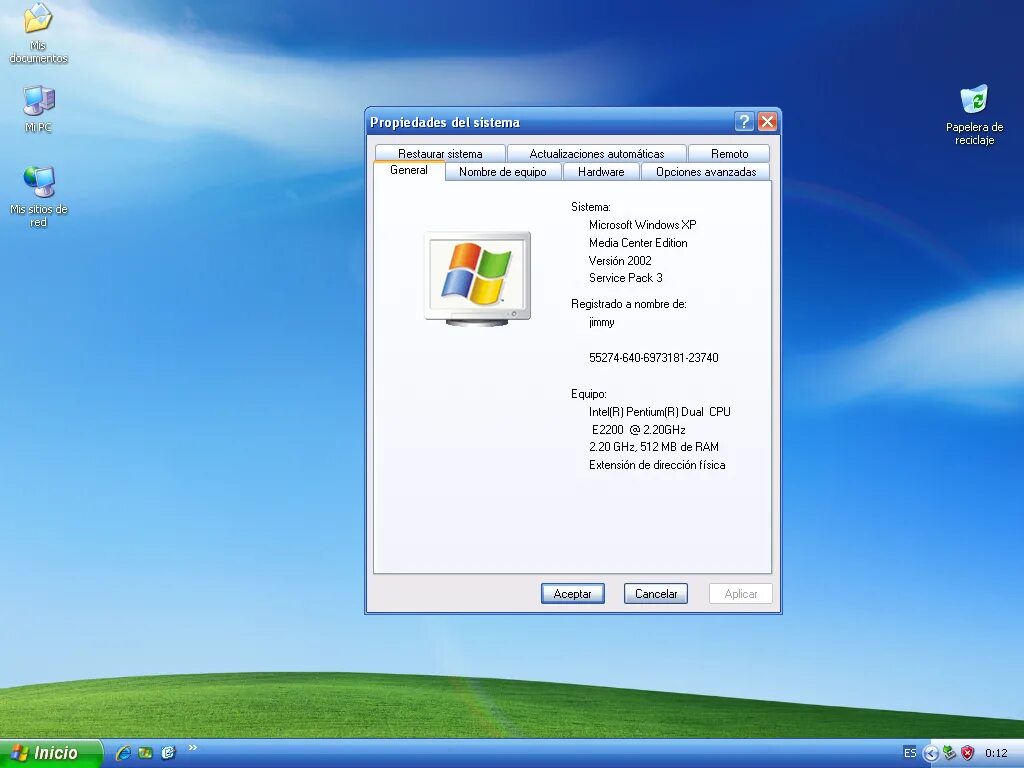
Task: Open Media Center from Quick Launch
Action: [146, 753]
